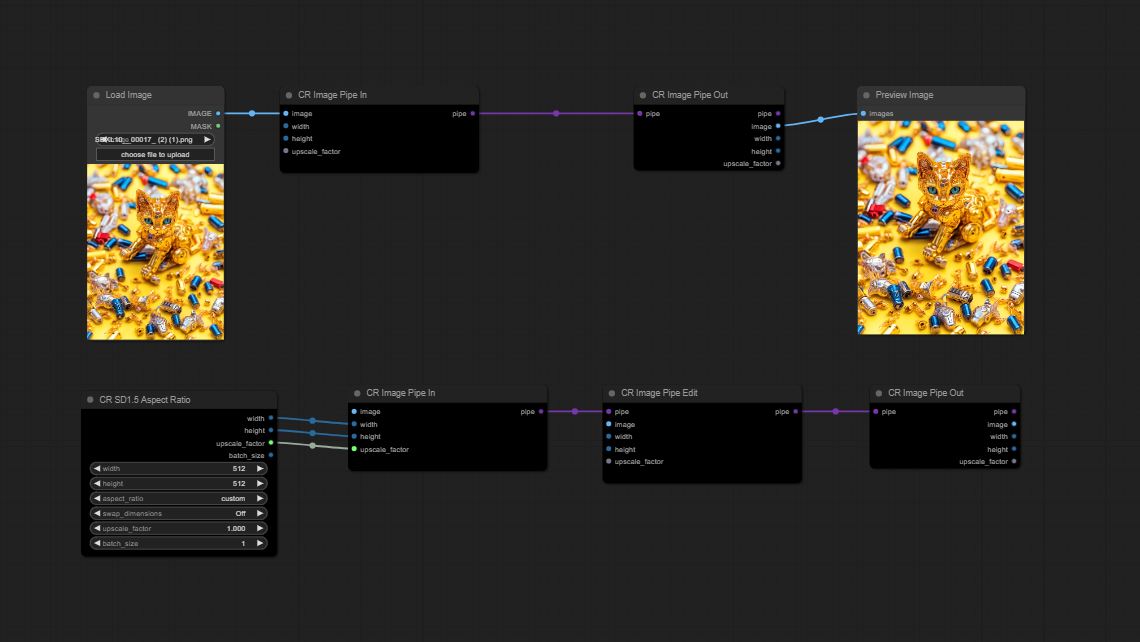Click the image output socket of Pipe Out feeding Preview Image
The height and width of the screenshot is (642, 1140).
pyautogui.click(x=779, y=127)
